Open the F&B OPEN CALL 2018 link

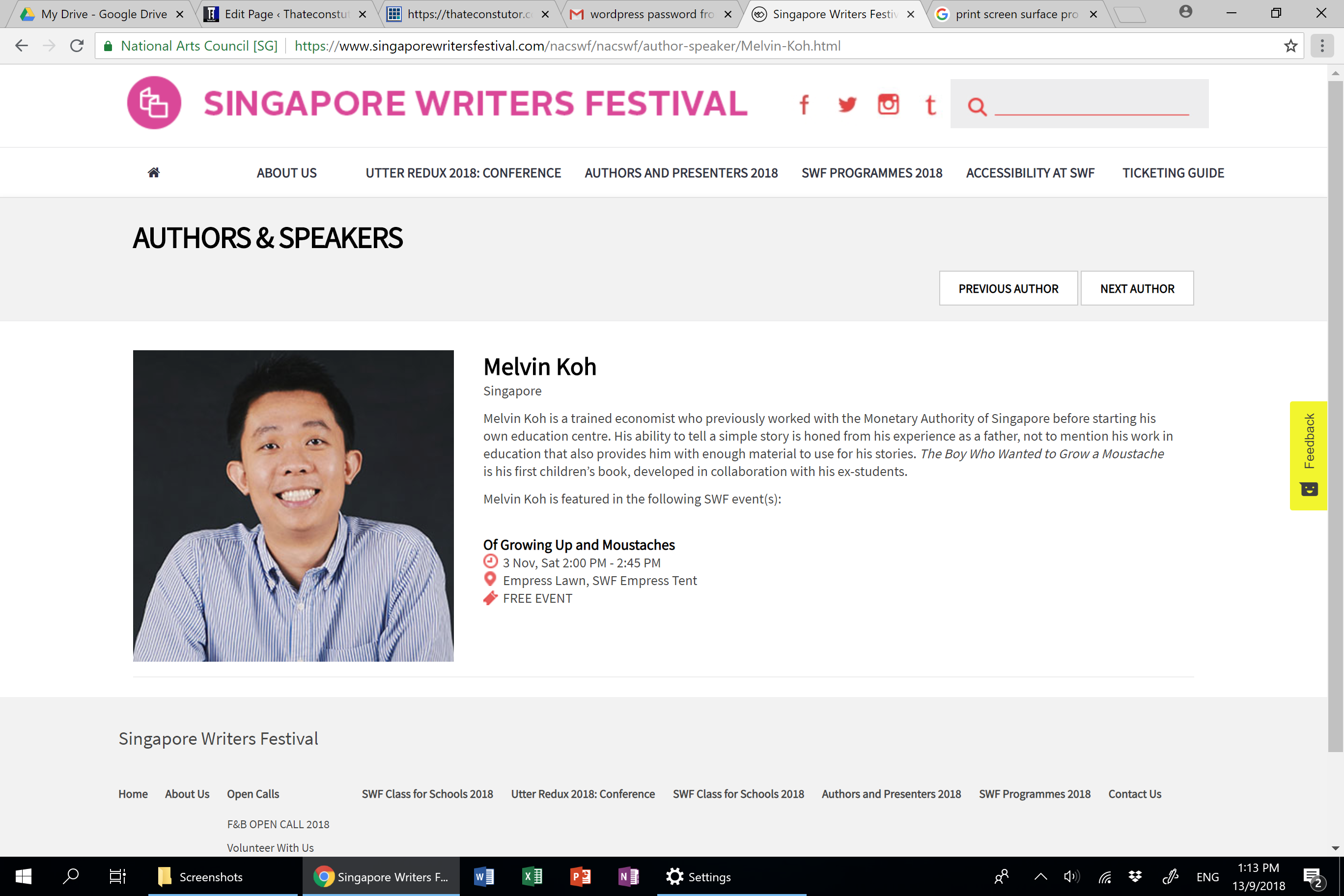[279, 824]
